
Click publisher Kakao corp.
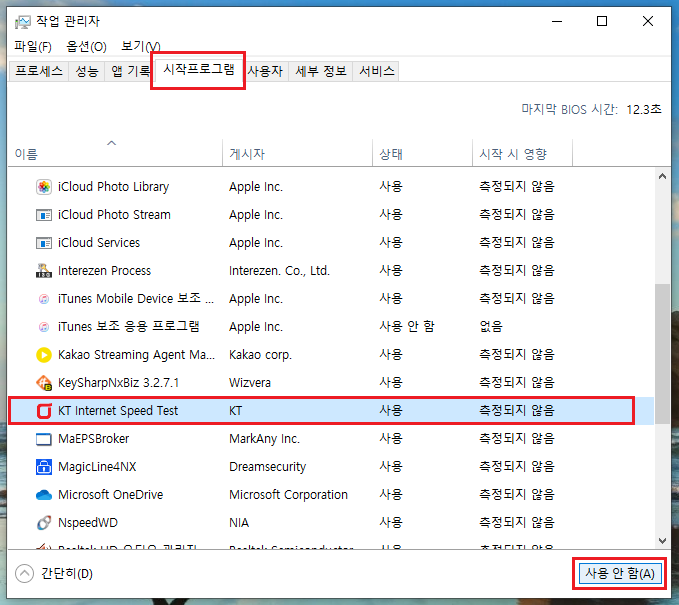click(261, 355)
